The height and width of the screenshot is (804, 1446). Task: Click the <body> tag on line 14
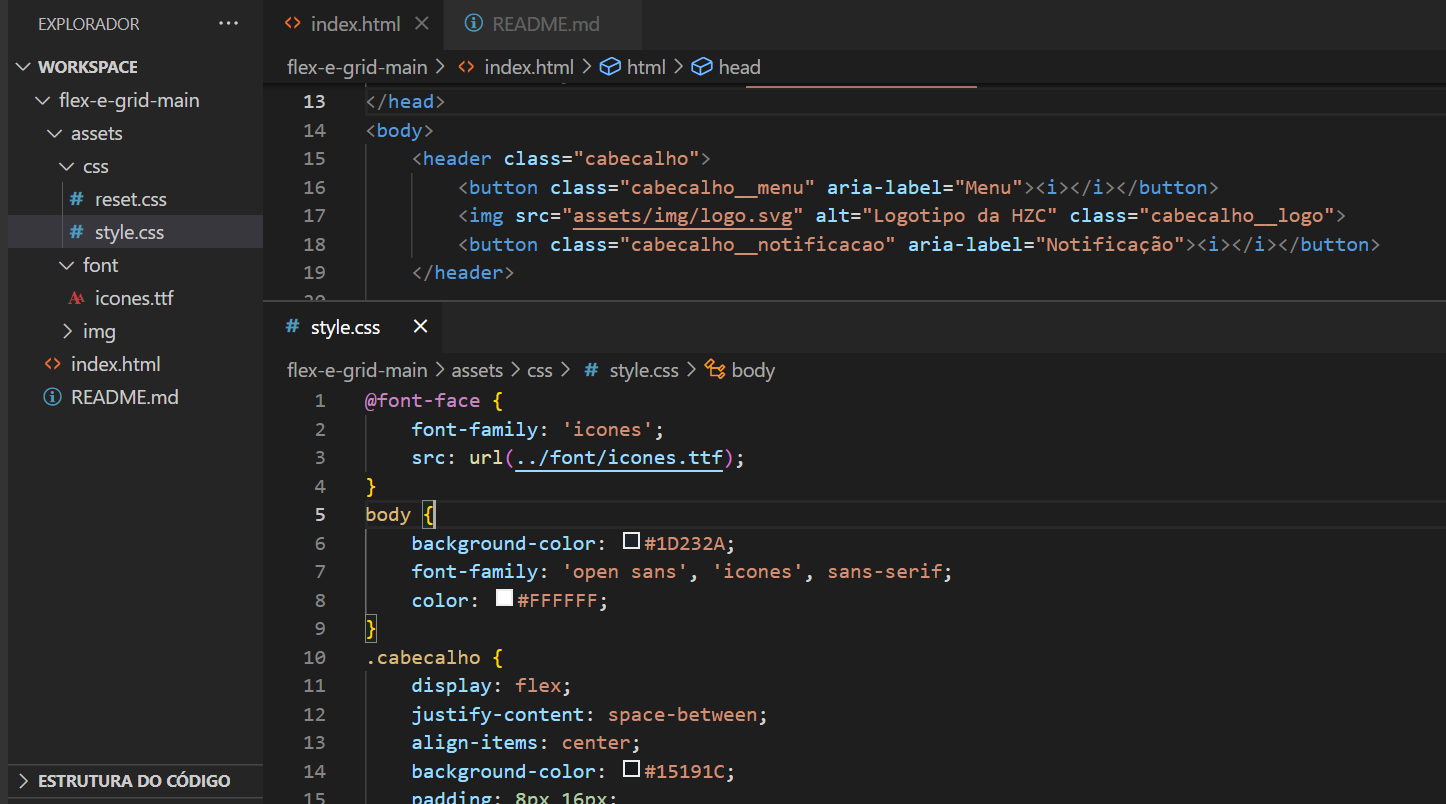pyautogui.click(x=399, y=130)
